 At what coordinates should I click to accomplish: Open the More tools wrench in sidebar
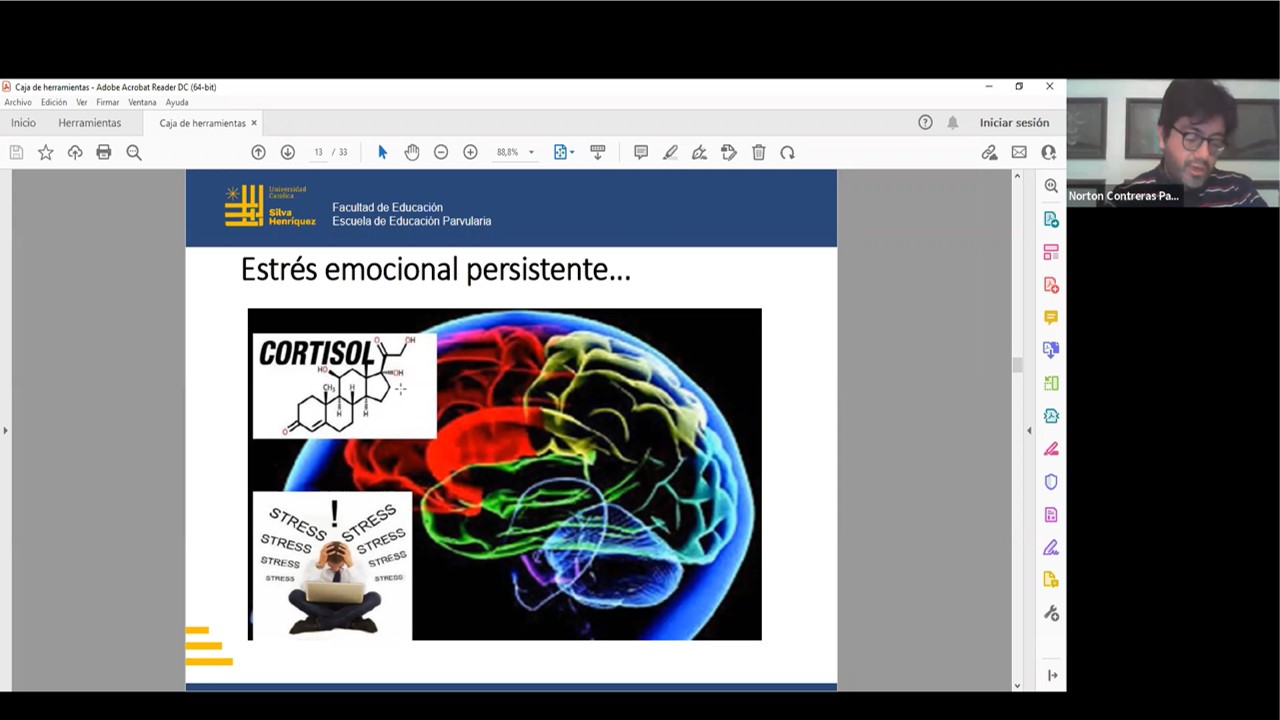pos(1051,613)
